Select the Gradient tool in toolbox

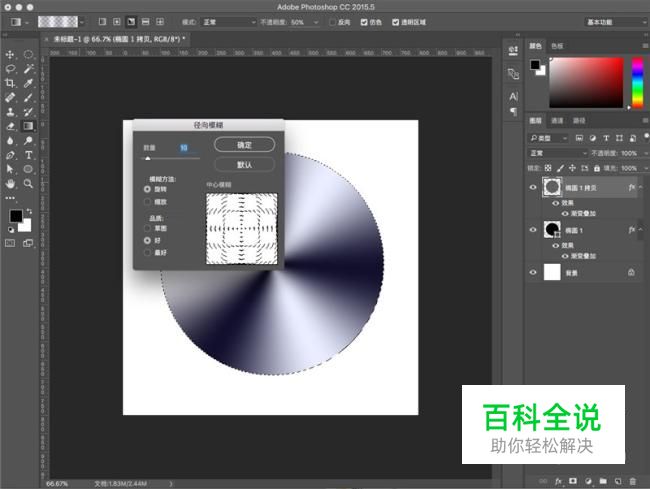coord(28,126)
